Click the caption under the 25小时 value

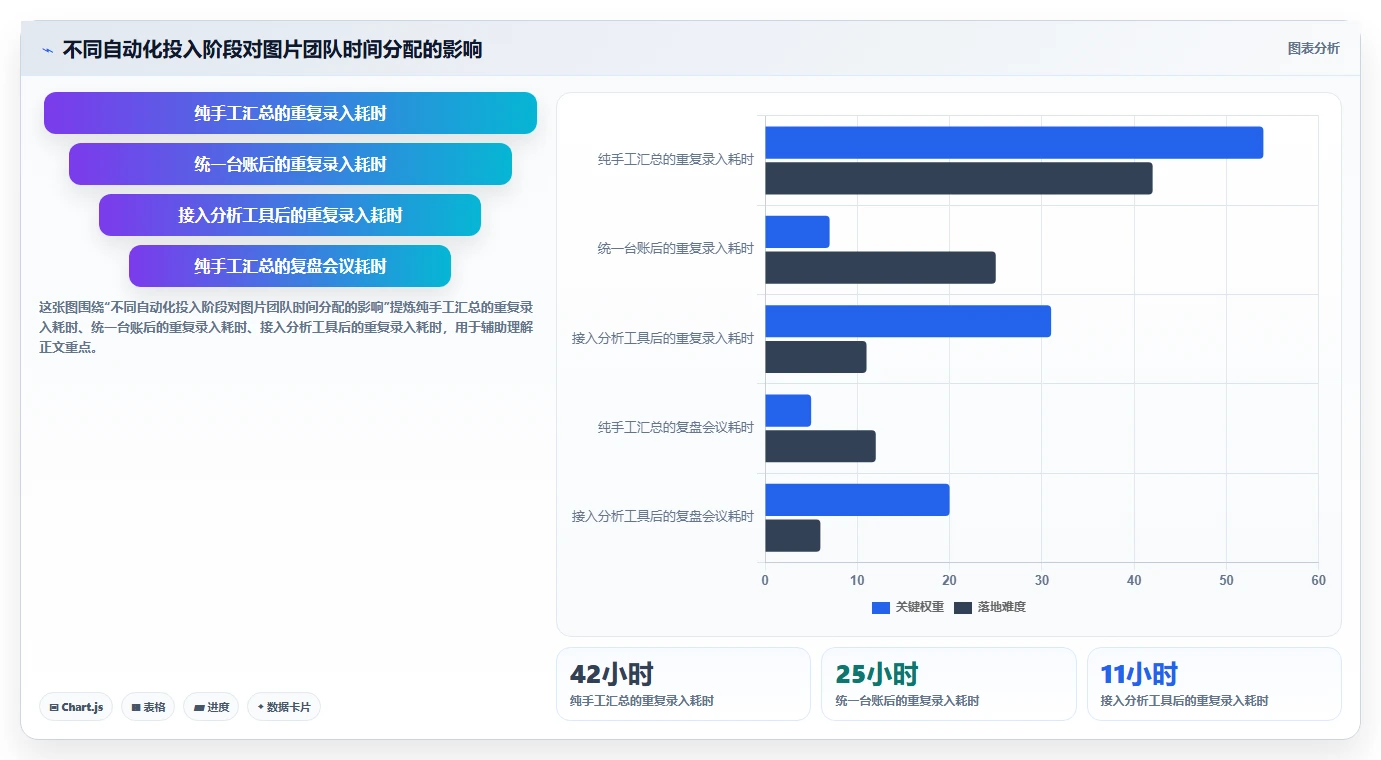pyautogui.click(x=907, y=701)
